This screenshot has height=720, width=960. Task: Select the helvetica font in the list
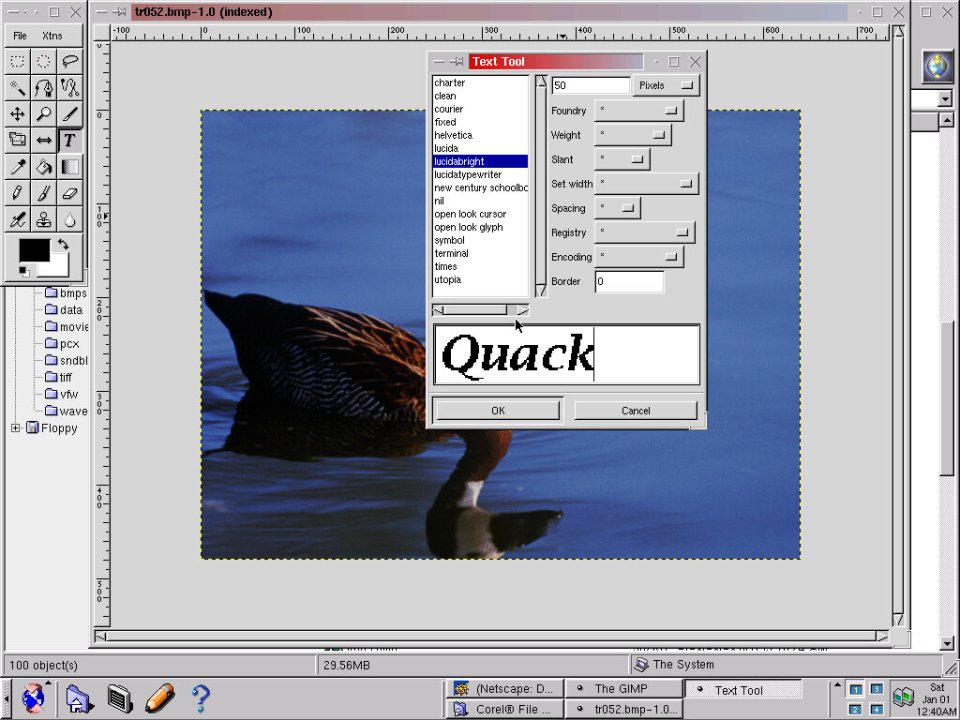(453, 135)
